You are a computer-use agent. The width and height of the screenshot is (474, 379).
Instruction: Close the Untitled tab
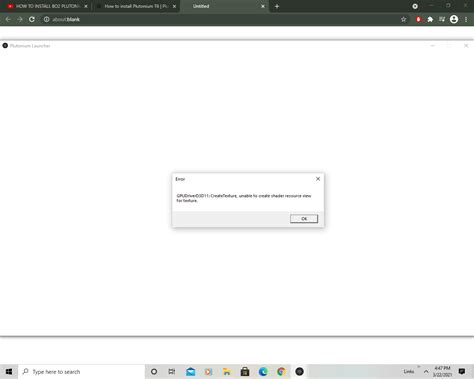263,6
